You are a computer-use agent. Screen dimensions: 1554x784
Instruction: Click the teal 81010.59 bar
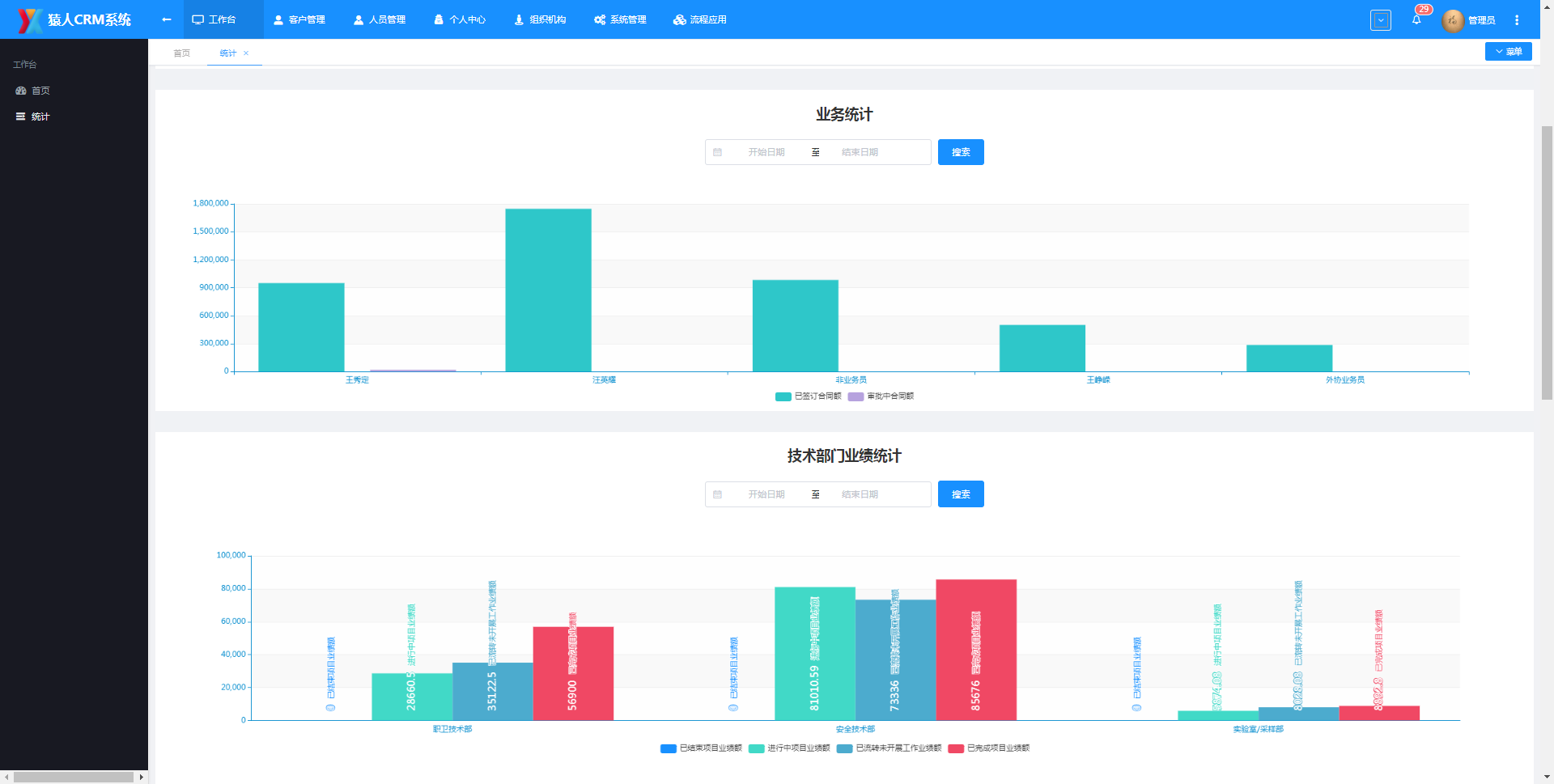[x=815, y=654]
